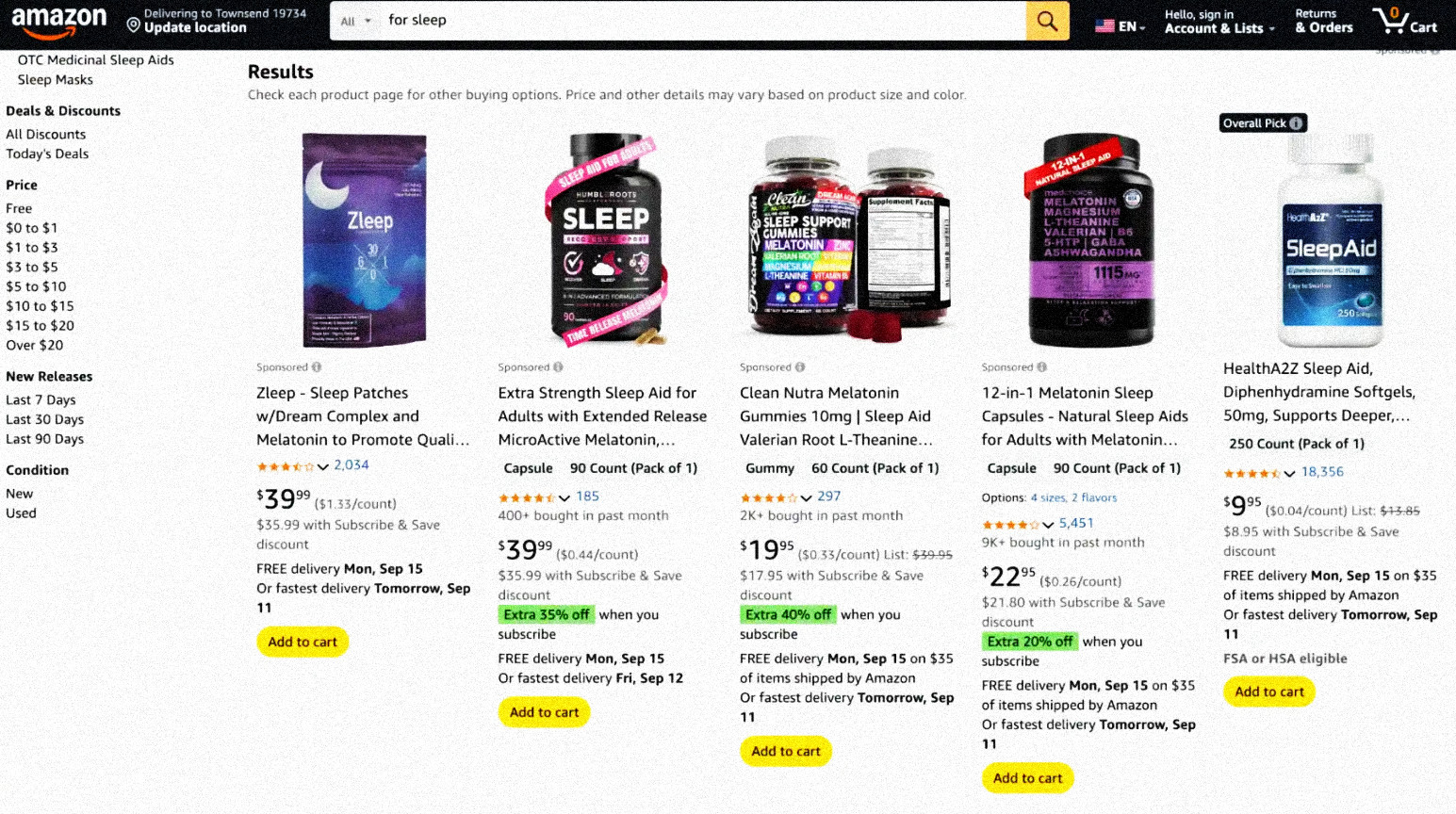Click Sponsored info icon above Clean Nutra gummies
This screenshot has width=1456, height=814.
coord(800,367)
